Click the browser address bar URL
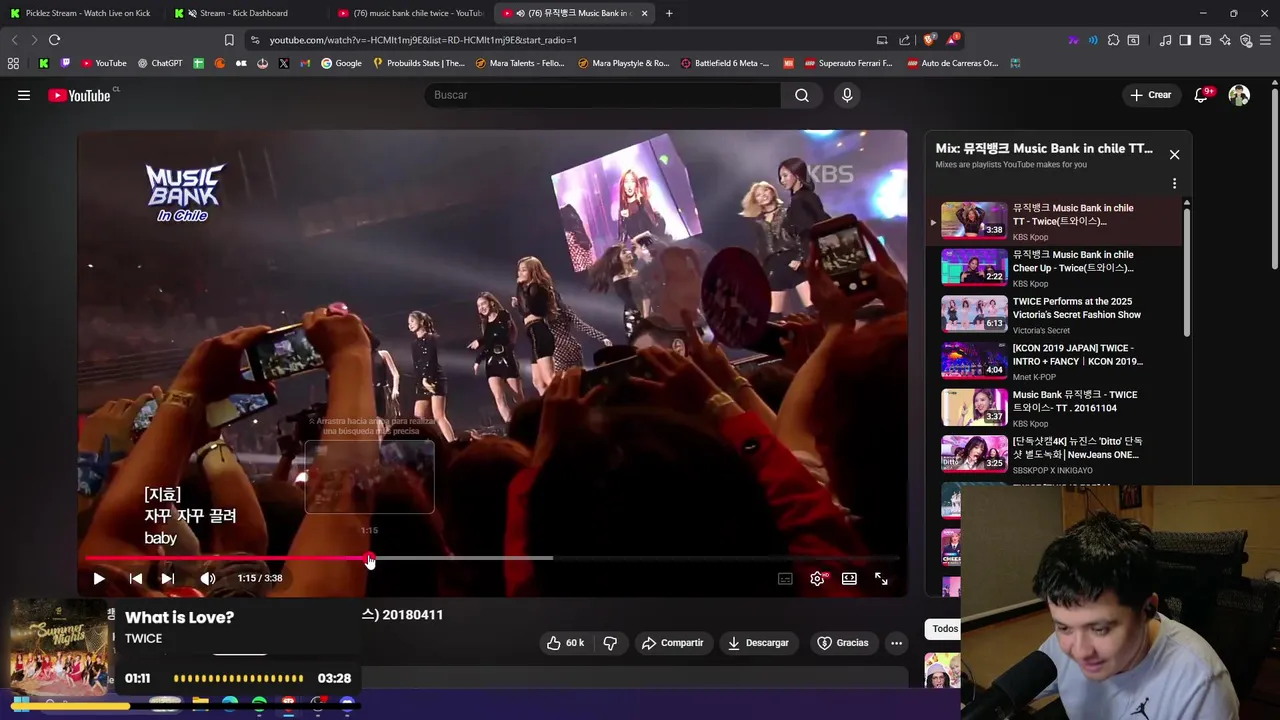This screenshot has height=720, width=1280. pyautogui.click(x=422, y=40)
